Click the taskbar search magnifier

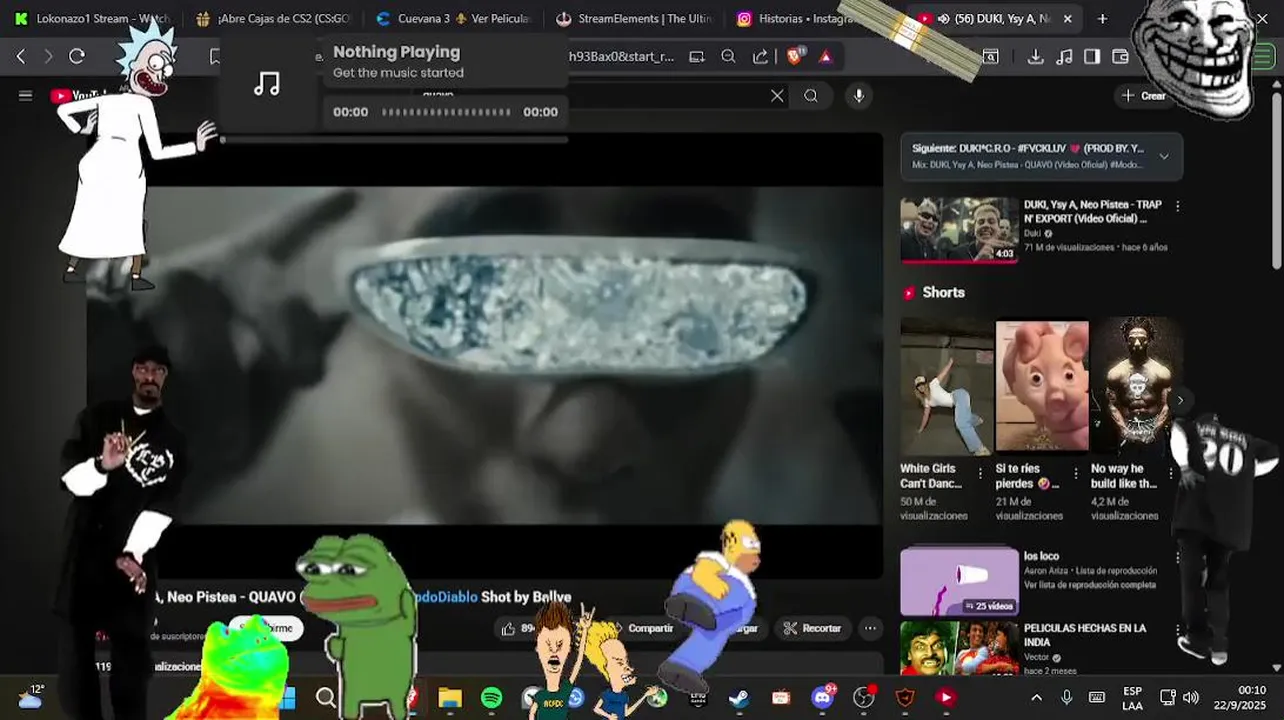pyautogui.click(x=326, y=698)
